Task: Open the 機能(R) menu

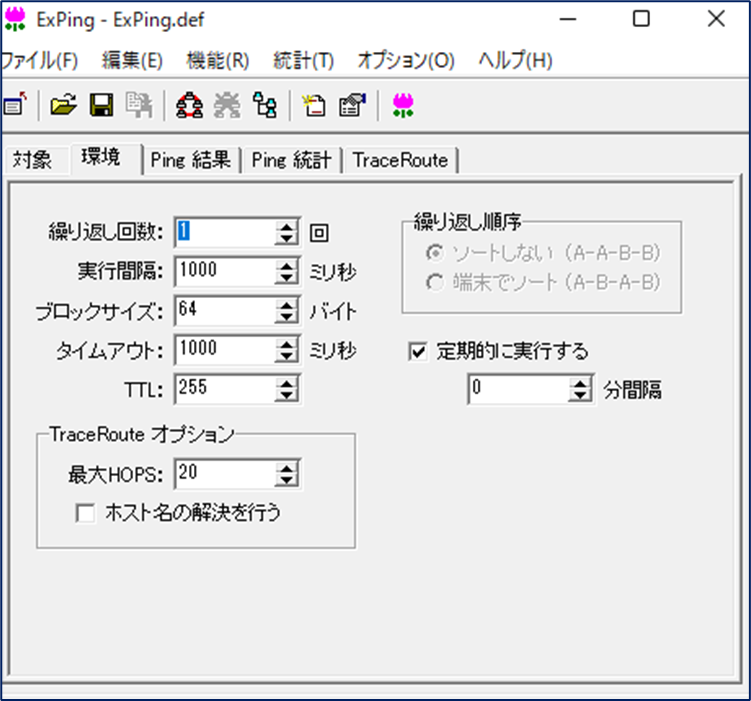Action: tap(218, 60)
